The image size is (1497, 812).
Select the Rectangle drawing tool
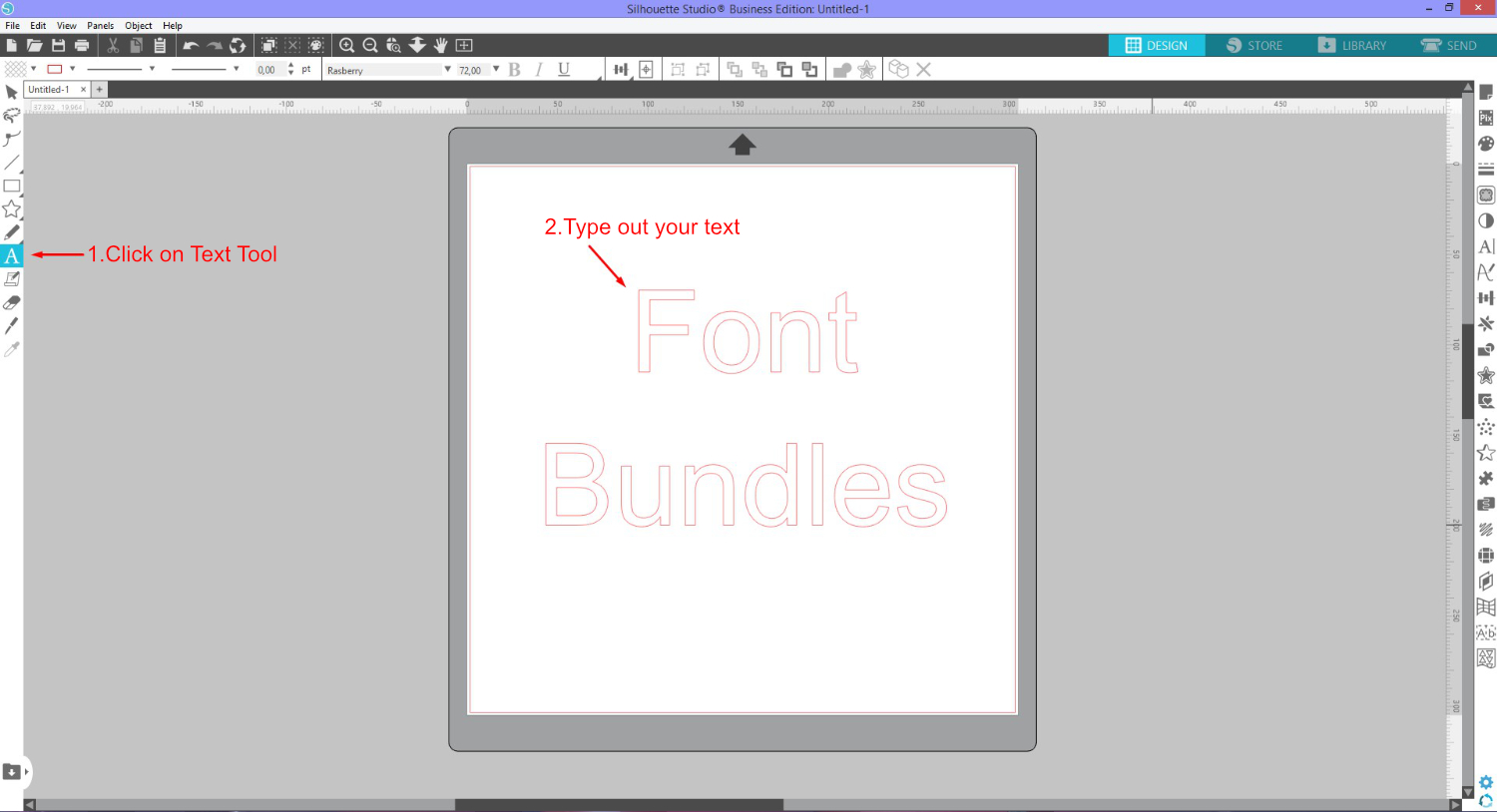pos(12,186)
